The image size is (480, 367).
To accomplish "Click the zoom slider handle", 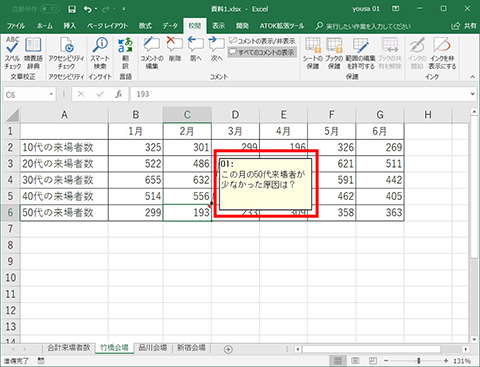I will (x=419, y=361).
